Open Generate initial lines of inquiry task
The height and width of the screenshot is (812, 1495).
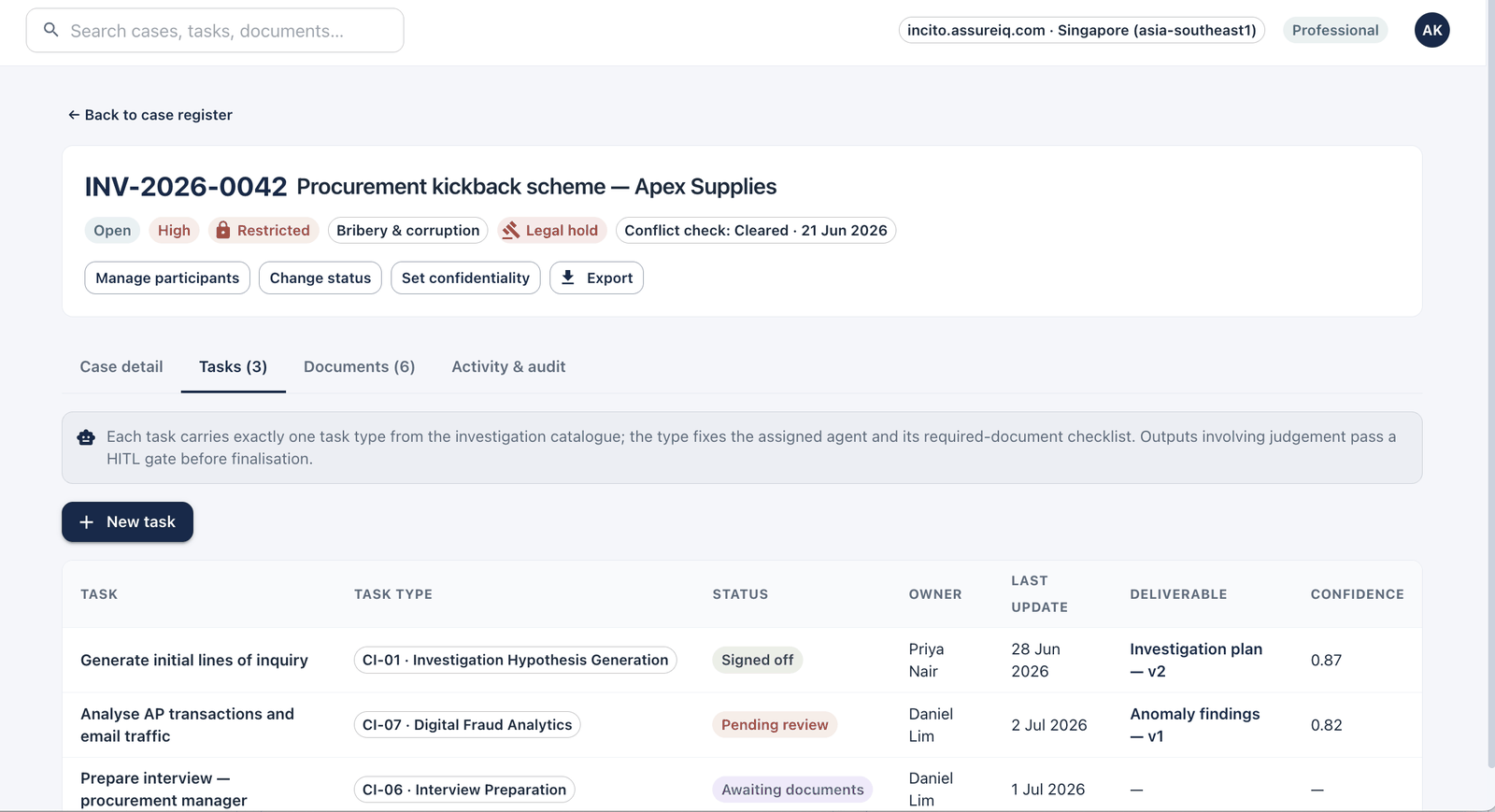(194, 660)
